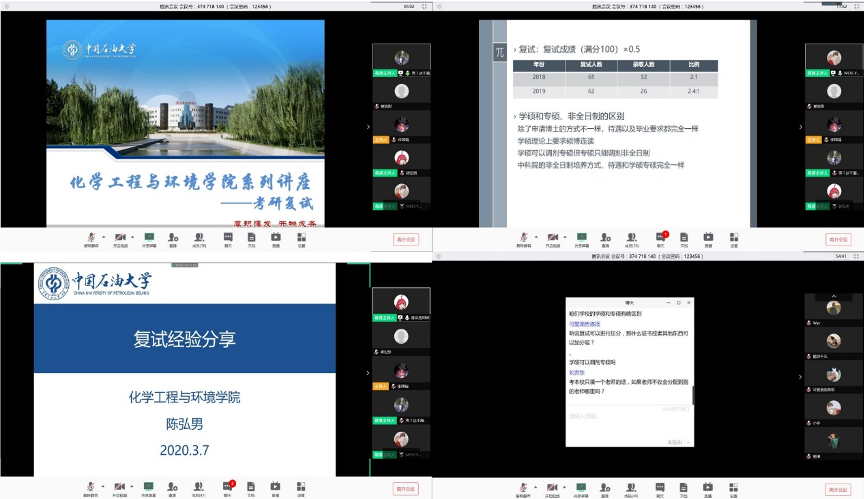Toggle fullscreen icon in chat-popup window title bar
This screenshot has width=864, height=499.
[856, 256]
